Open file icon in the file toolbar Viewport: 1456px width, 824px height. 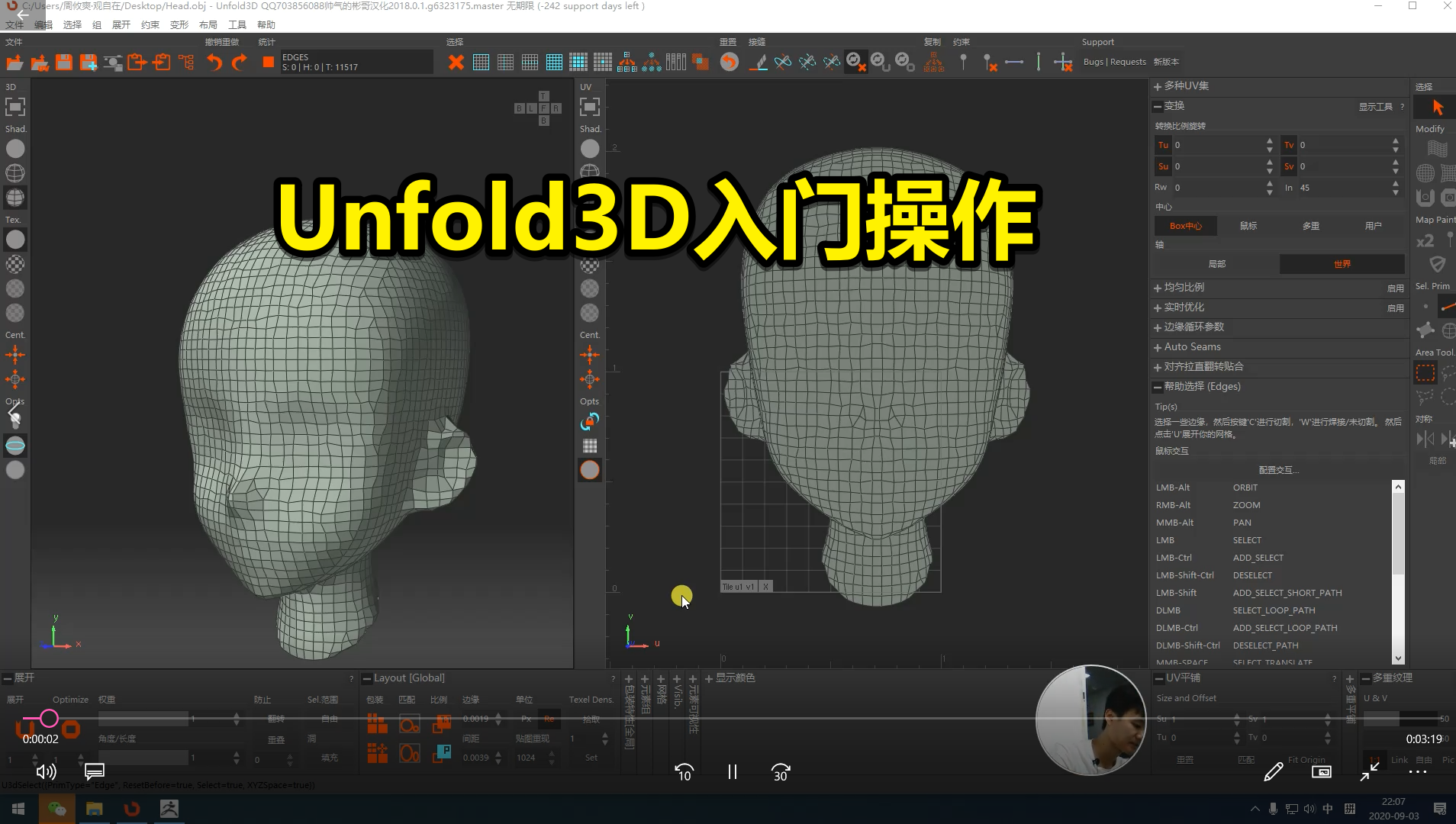(x=14, y=63)
